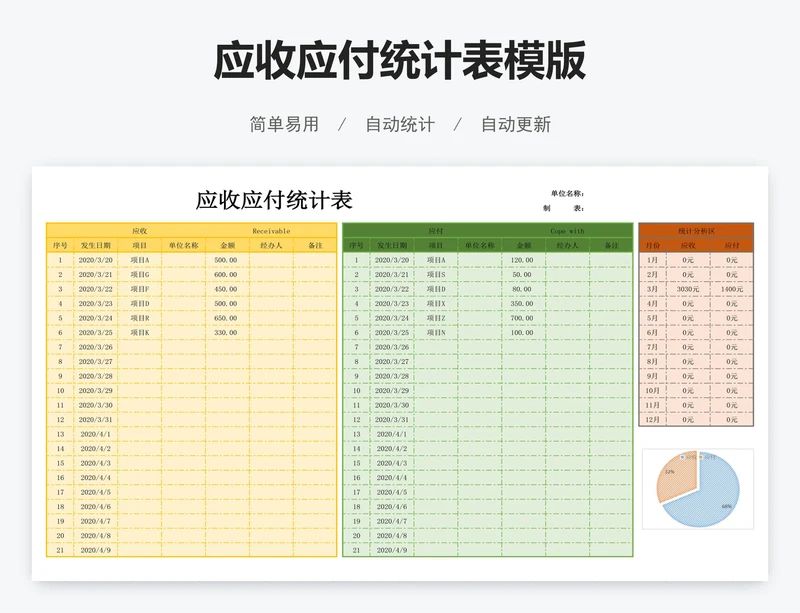Click the 1月 month cell
The image size is (800, 613).
click(x=653, y=260)
